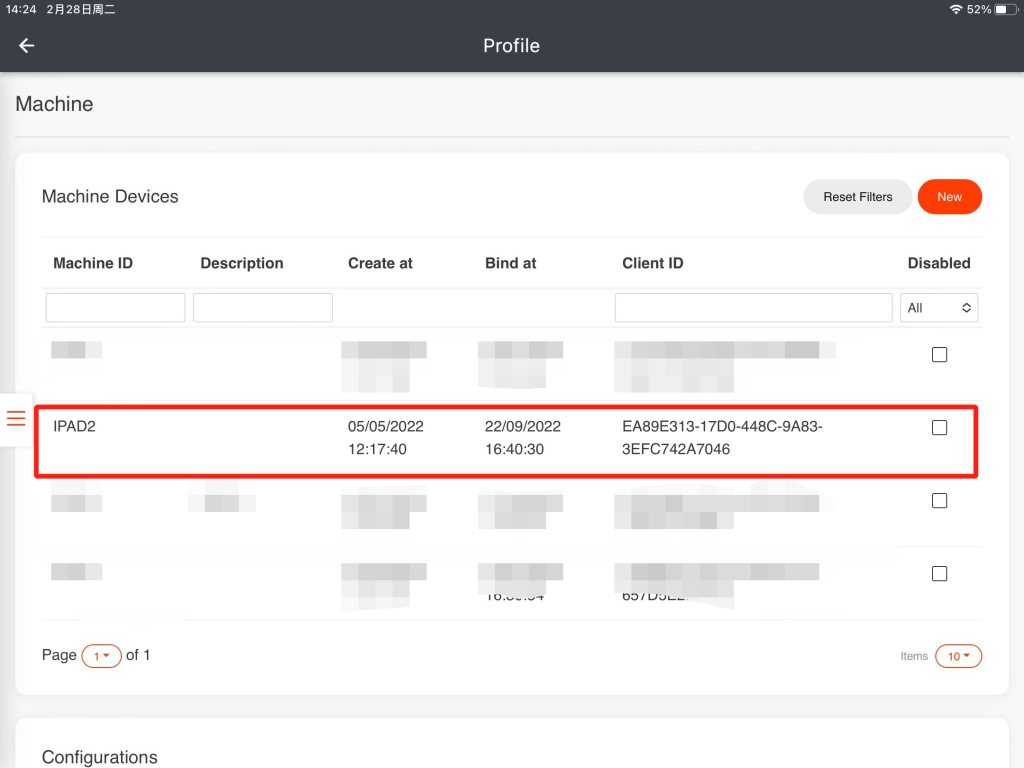Image resolution: width=1024 pixels, height=768 pixels.
Task: Check the Disabled box for IPAD2
Action: (x=939, y=428)
